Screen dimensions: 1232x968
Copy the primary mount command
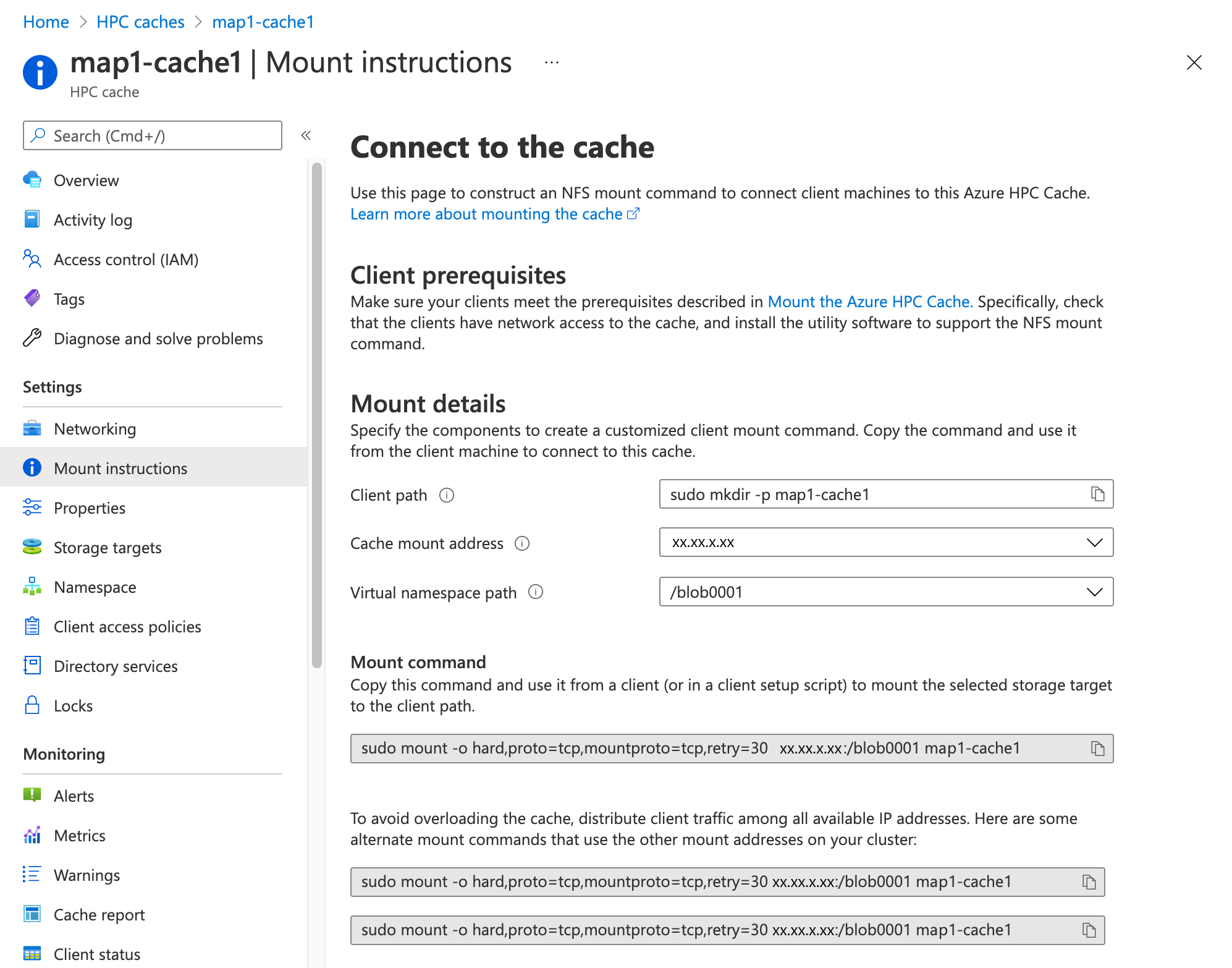click(x=1096, y=748)
